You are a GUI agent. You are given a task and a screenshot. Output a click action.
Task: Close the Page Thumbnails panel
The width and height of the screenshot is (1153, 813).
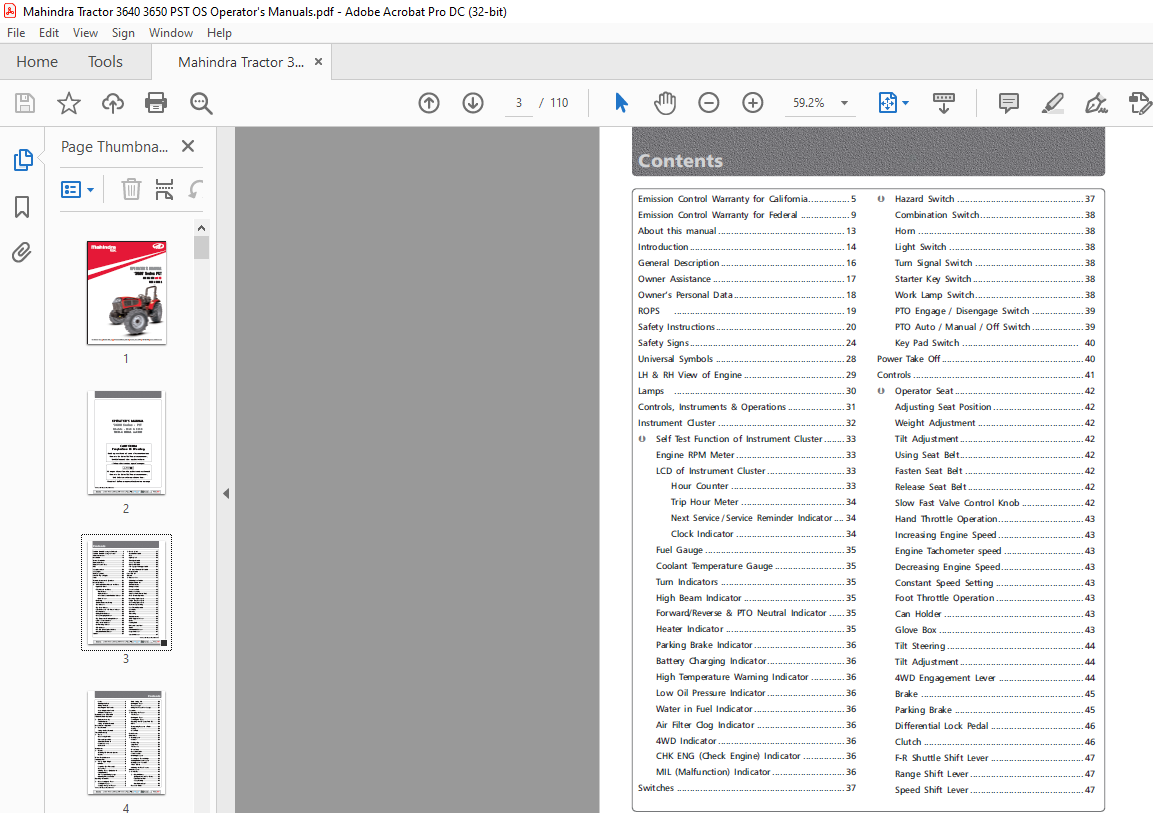coord(188,146)
